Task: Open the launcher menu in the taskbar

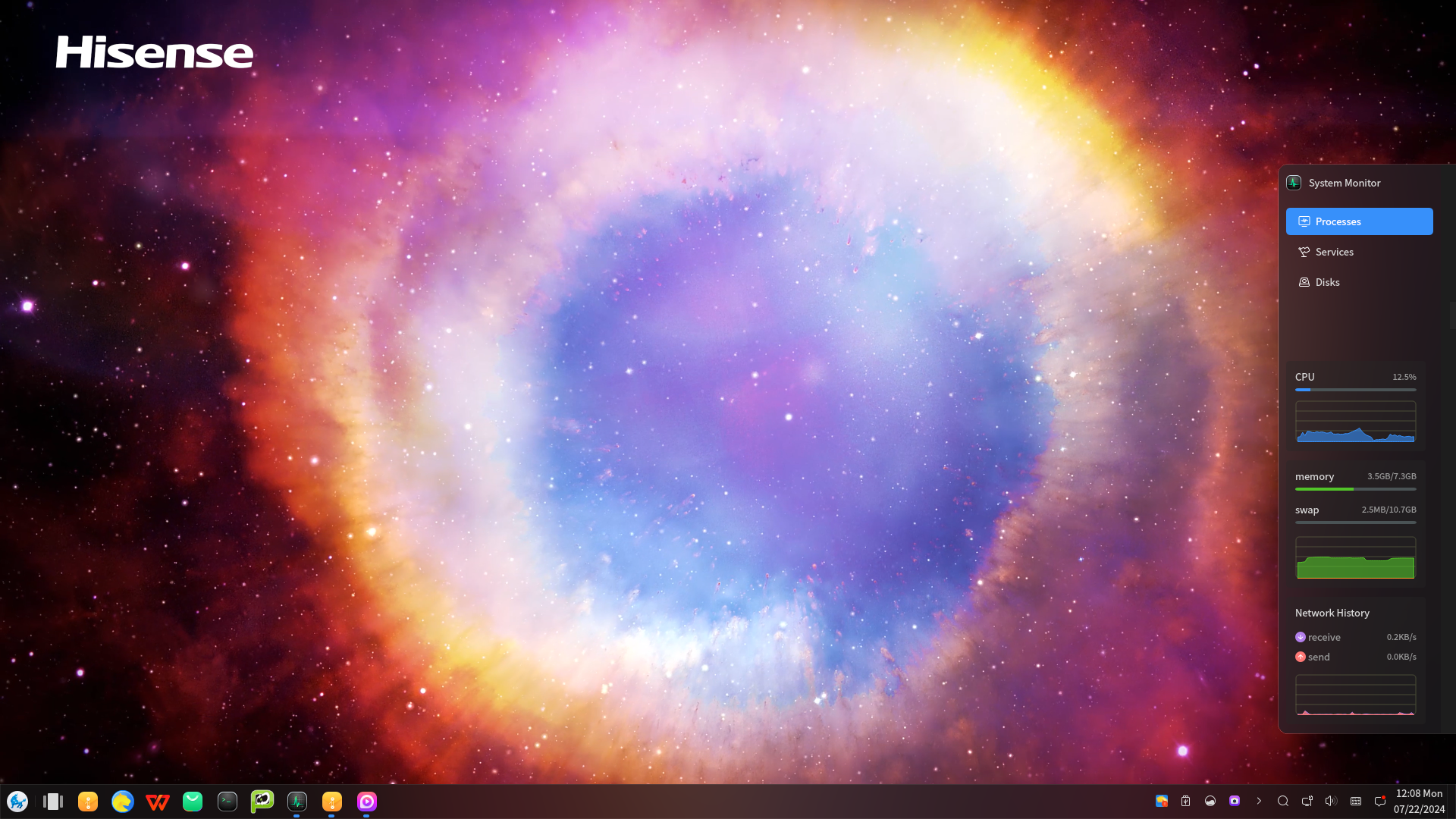Action: click(x=17, y=802)
